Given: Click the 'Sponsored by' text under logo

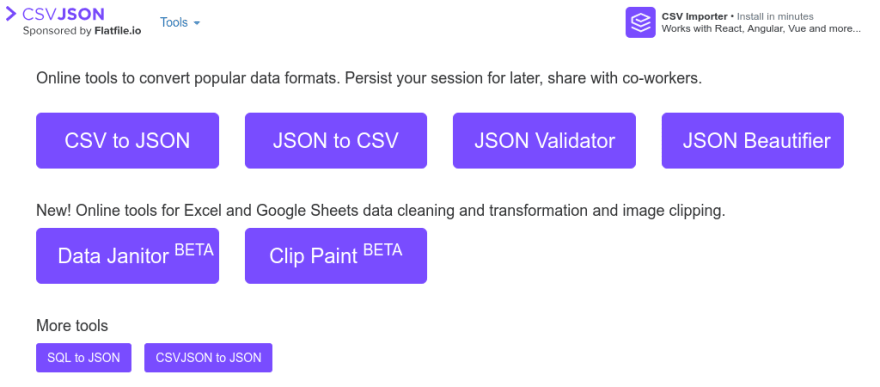Looking at the screenshot, I should (57, 31).
